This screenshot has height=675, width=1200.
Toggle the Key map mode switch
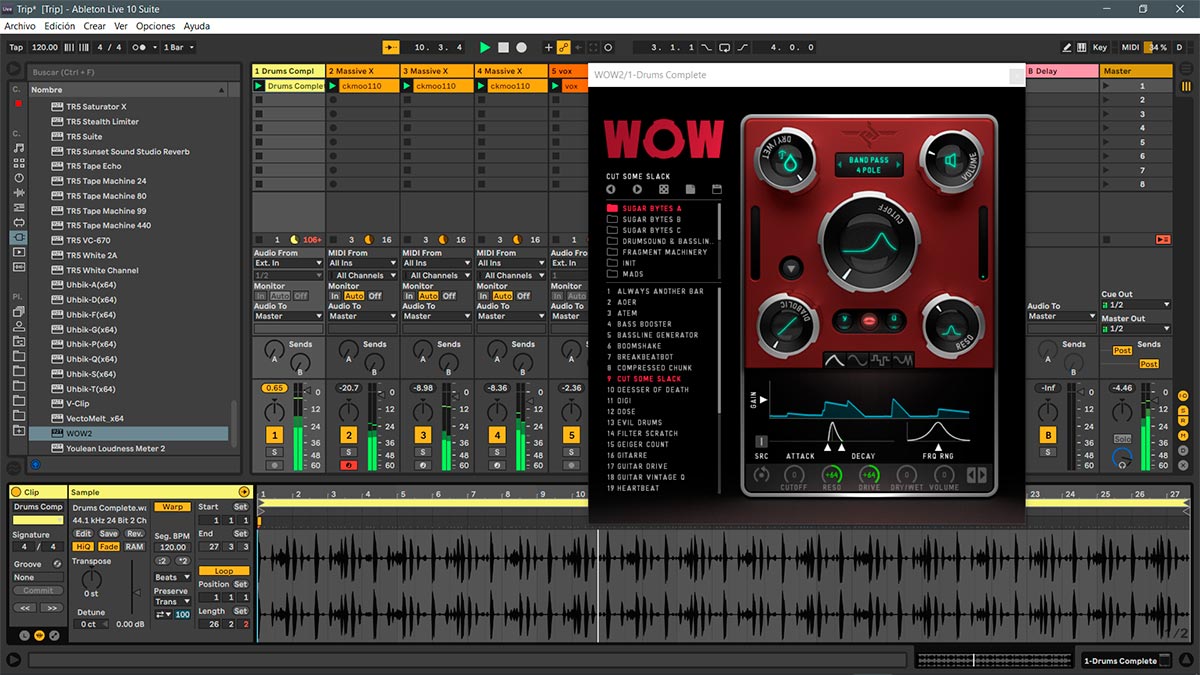coord(1099,47)
